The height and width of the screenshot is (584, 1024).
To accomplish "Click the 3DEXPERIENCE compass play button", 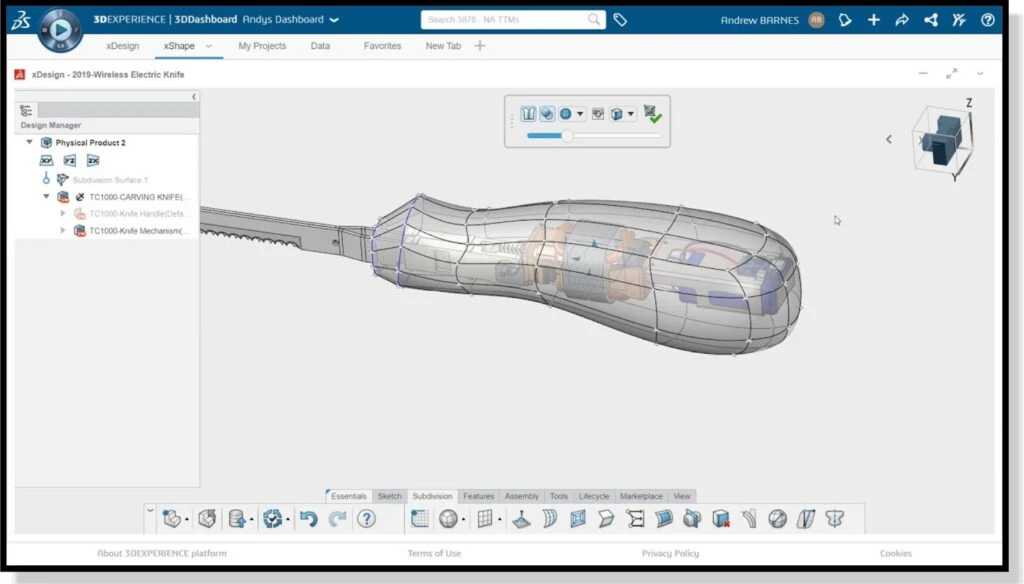I will click(59, 30).
